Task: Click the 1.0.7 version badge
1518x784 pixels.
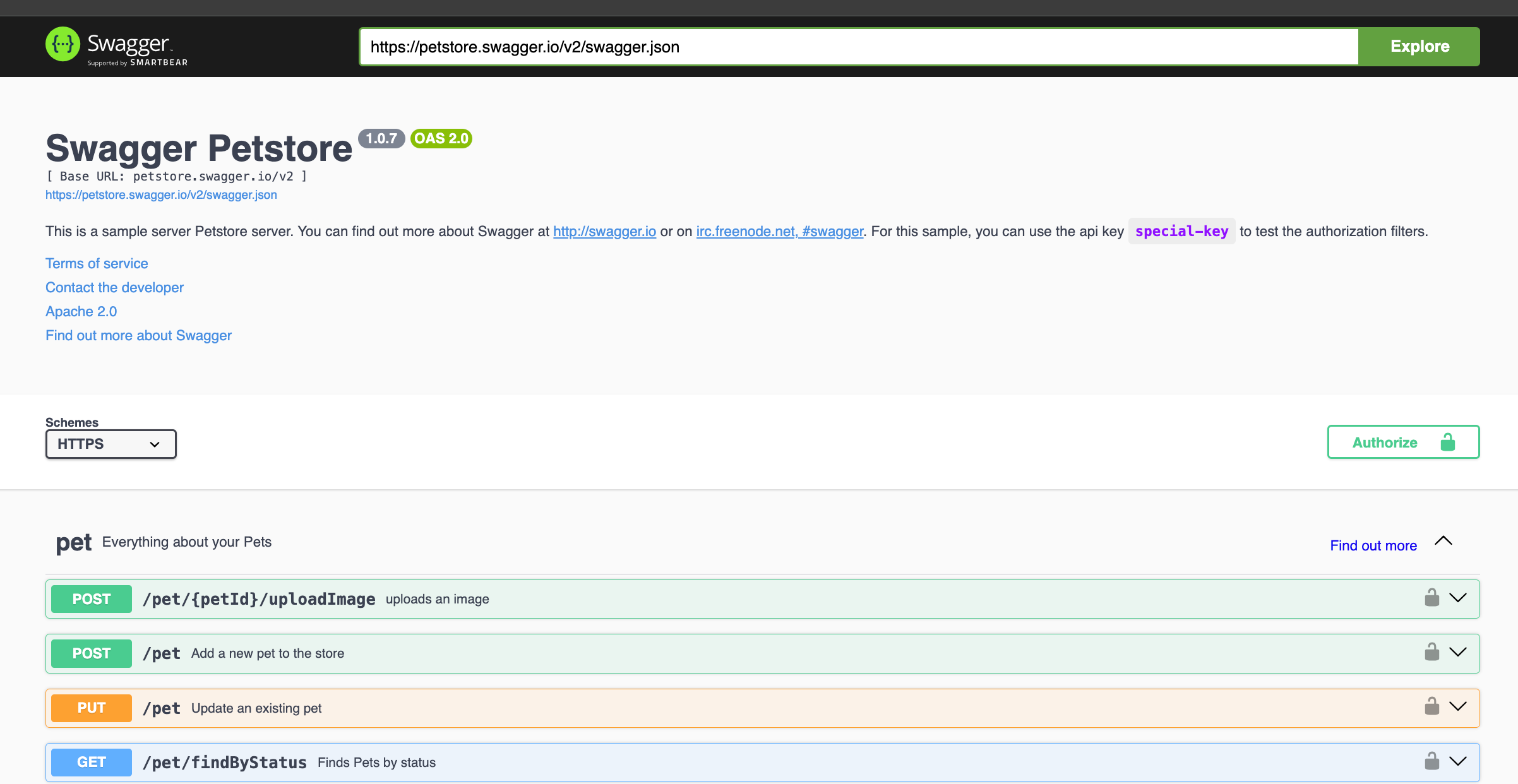Action: tap(381, 138)
